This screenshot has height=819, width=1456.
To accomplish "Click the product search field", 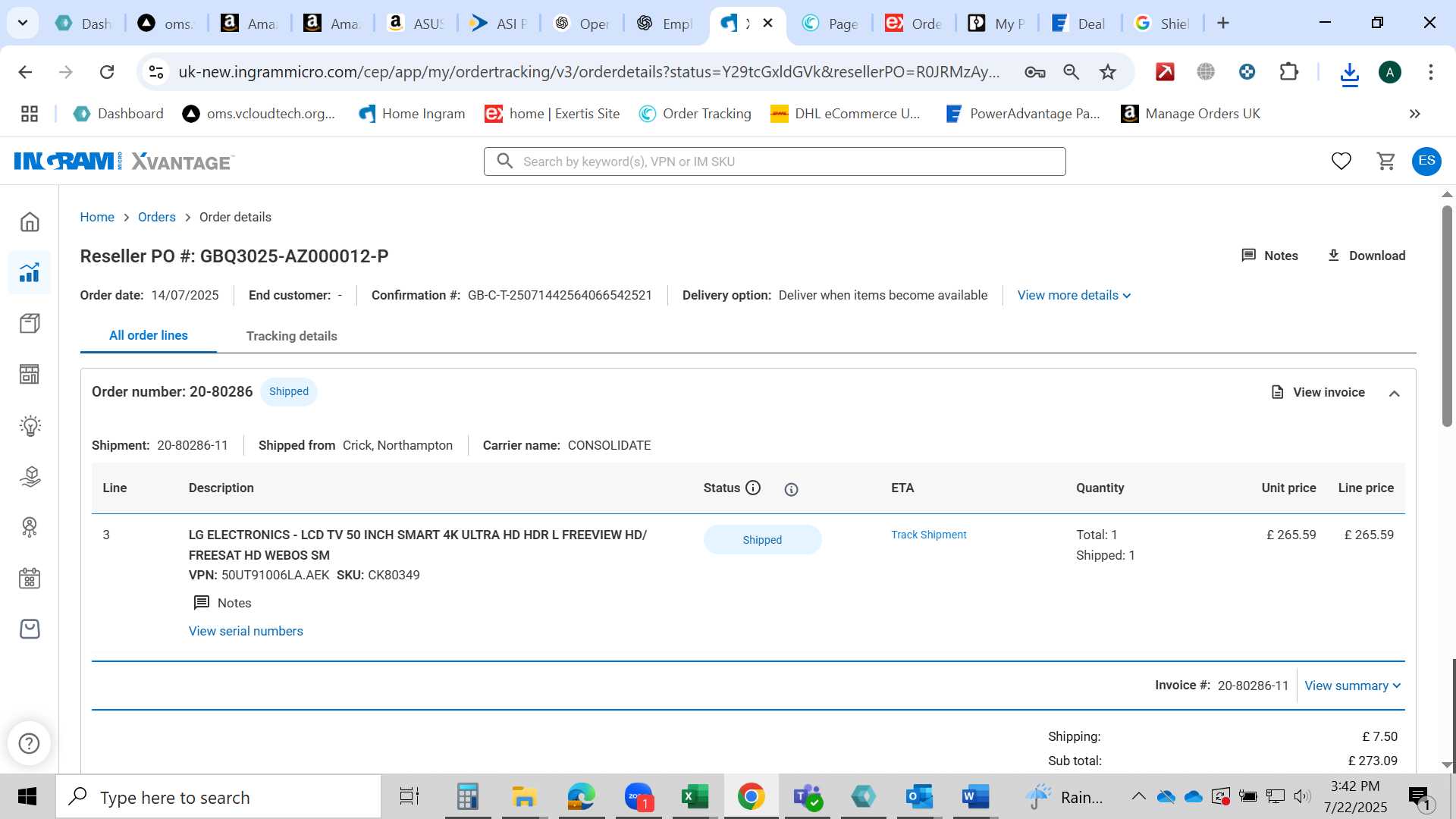I will point(774,162).
